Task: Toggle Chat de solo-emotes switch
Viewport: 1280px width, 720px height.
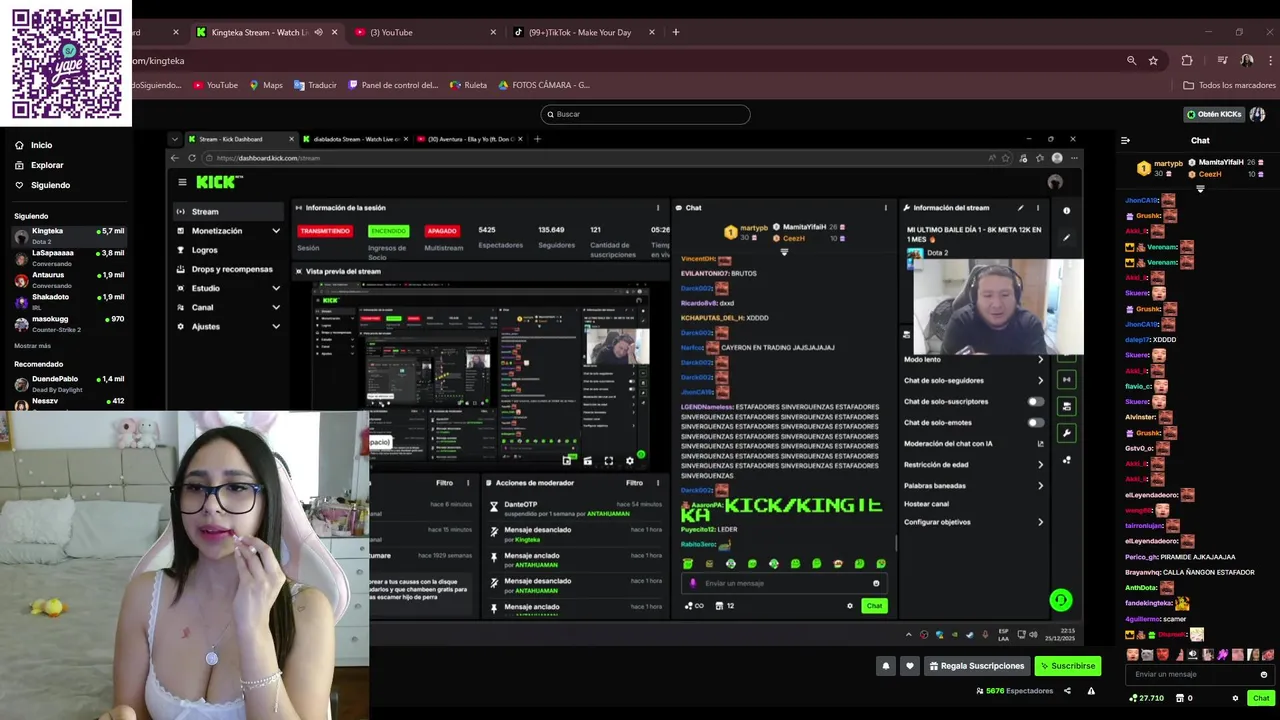Action: (x=1036, y=422)
